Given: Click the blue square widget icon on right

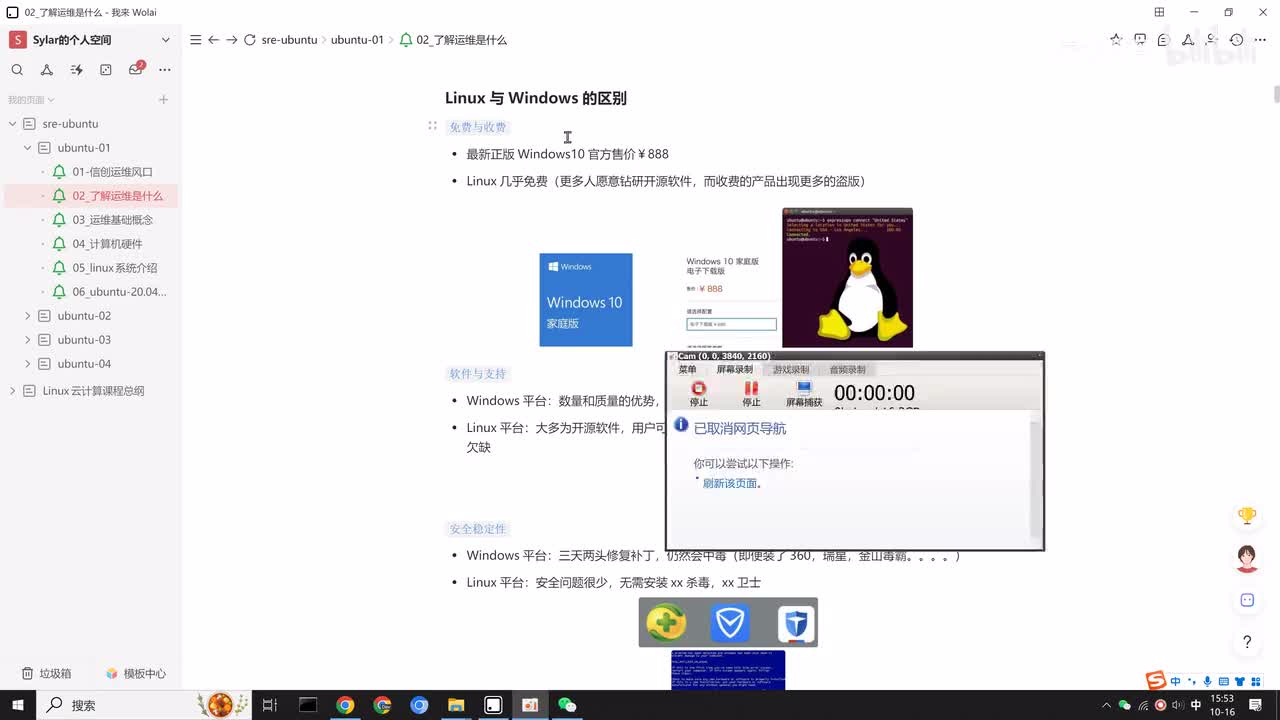Looking at the screenshot, I should (x=1247, y=600).
